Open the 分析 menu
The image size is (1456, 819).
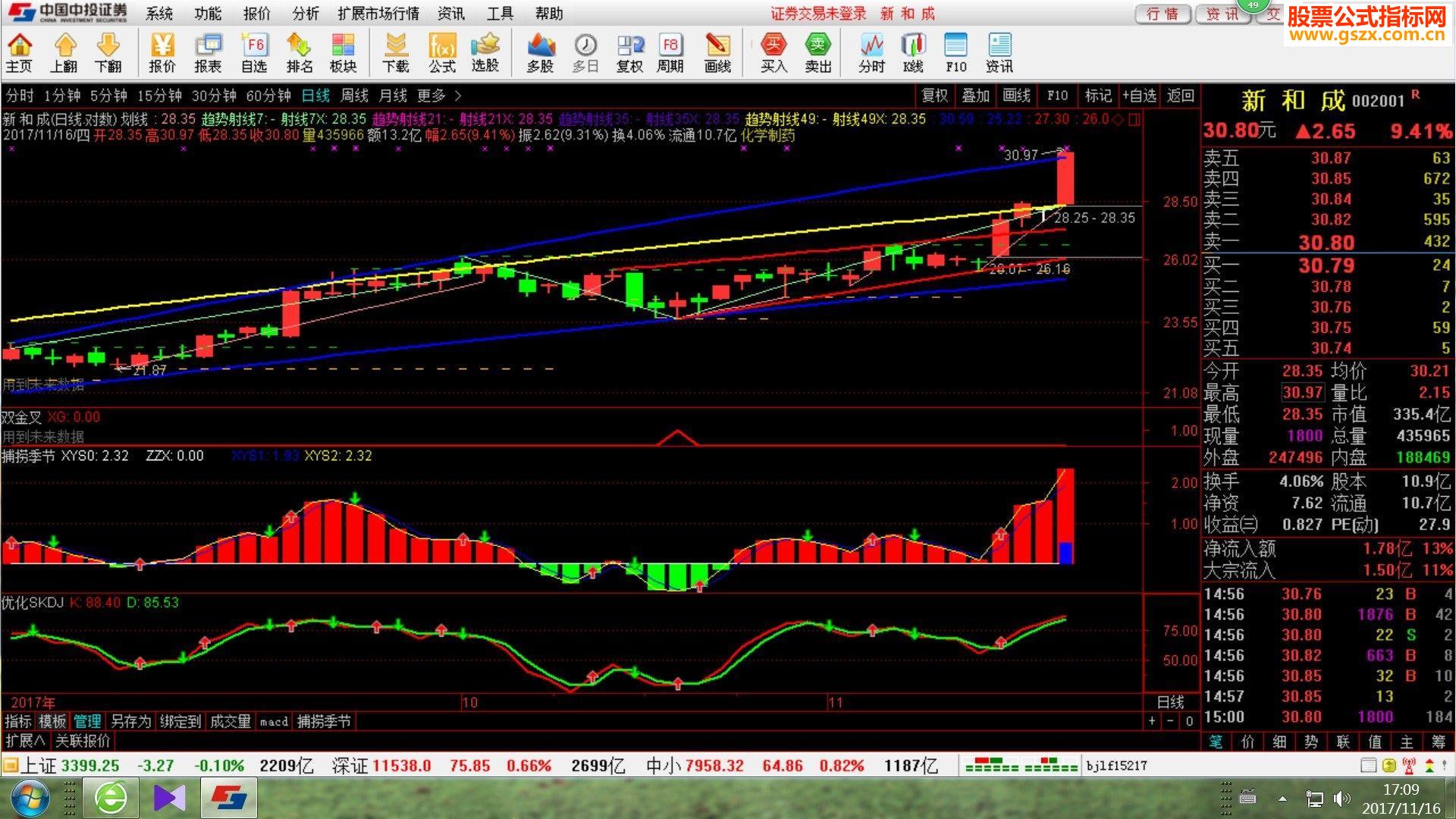(306, 14)
